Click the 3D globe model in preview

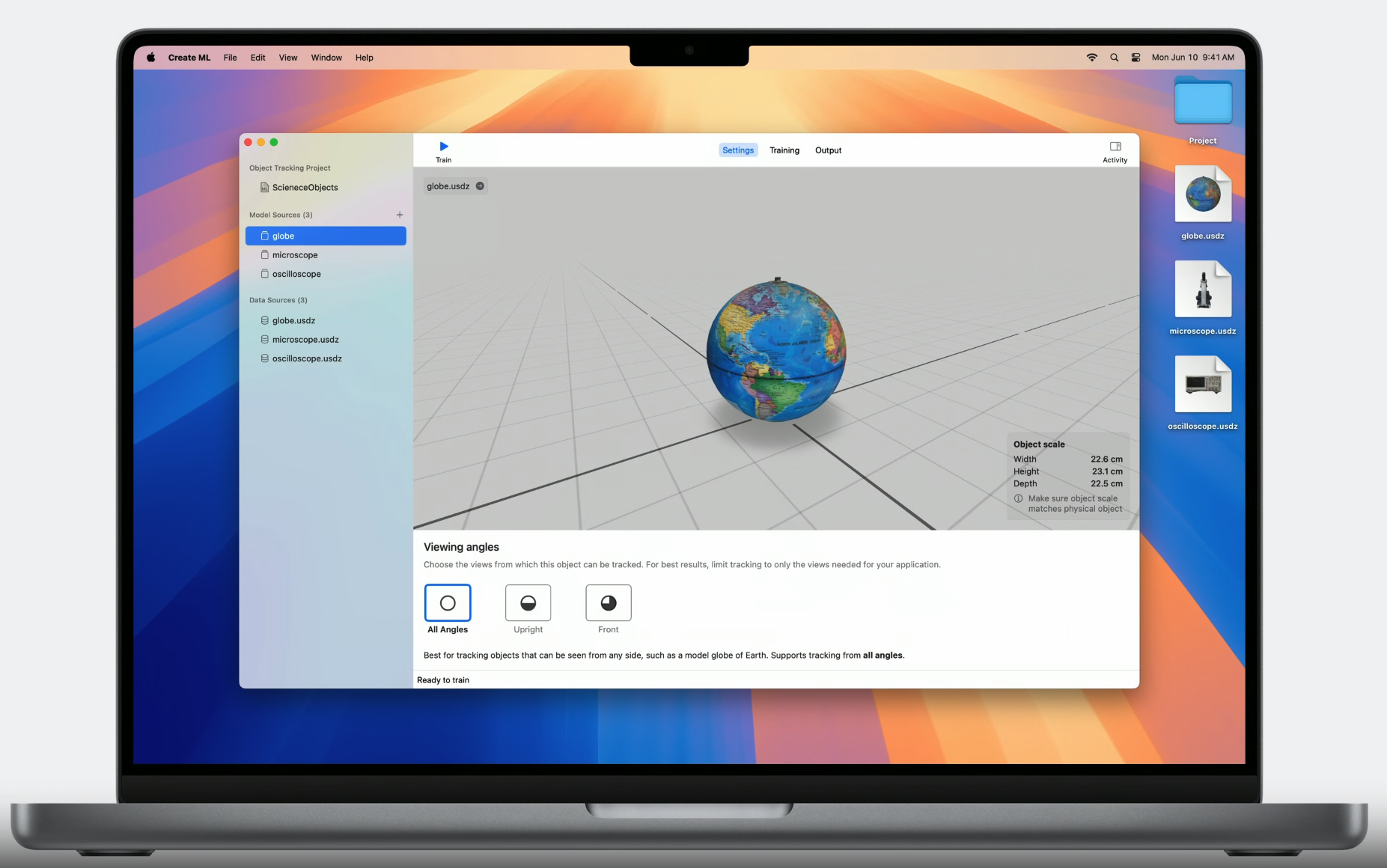pos(776,350)
